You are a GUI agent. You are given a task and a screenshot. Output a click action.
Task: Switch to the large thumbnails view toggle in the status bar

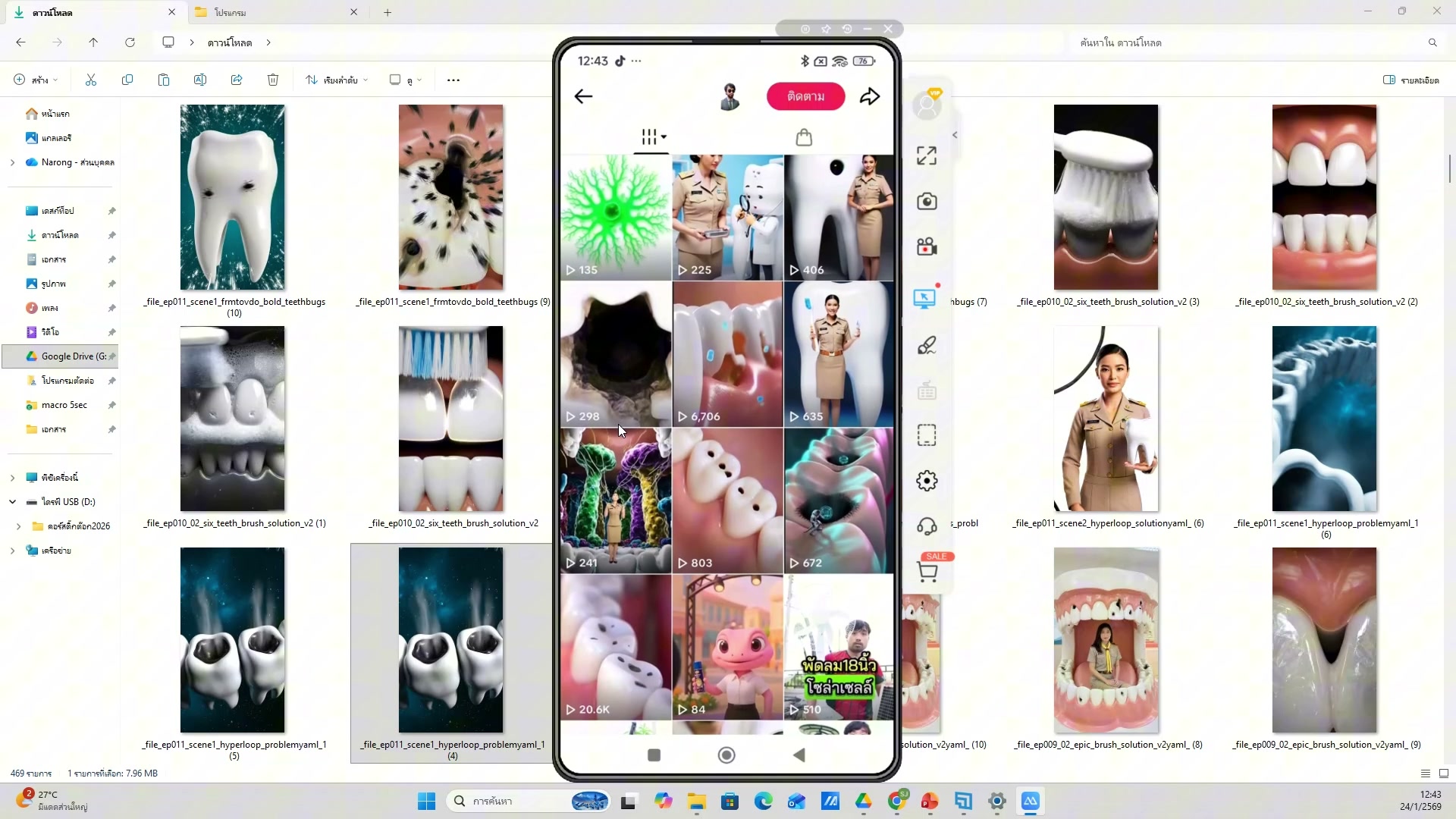(1443, 773)
